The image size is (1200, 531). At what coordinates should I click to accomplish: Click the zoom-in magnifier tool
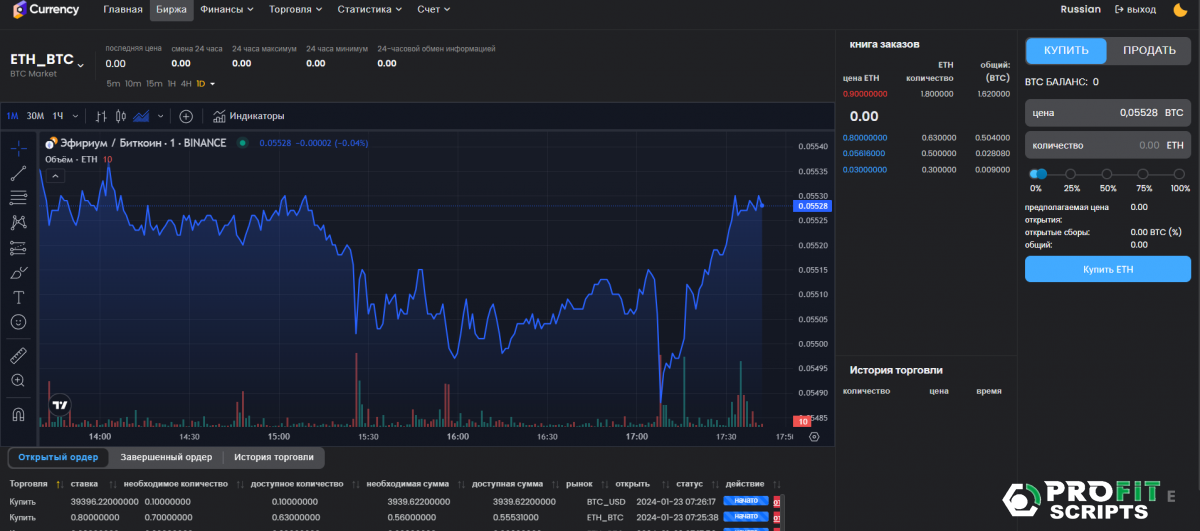pos(18,380)
